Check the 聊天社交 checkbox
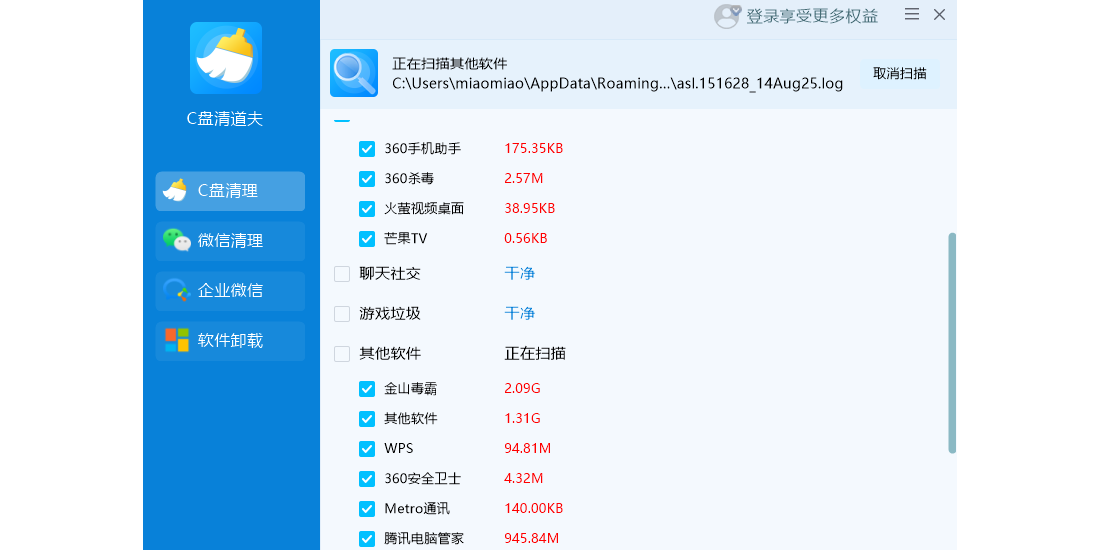The image size is (1100, 550). coord(342,274)
